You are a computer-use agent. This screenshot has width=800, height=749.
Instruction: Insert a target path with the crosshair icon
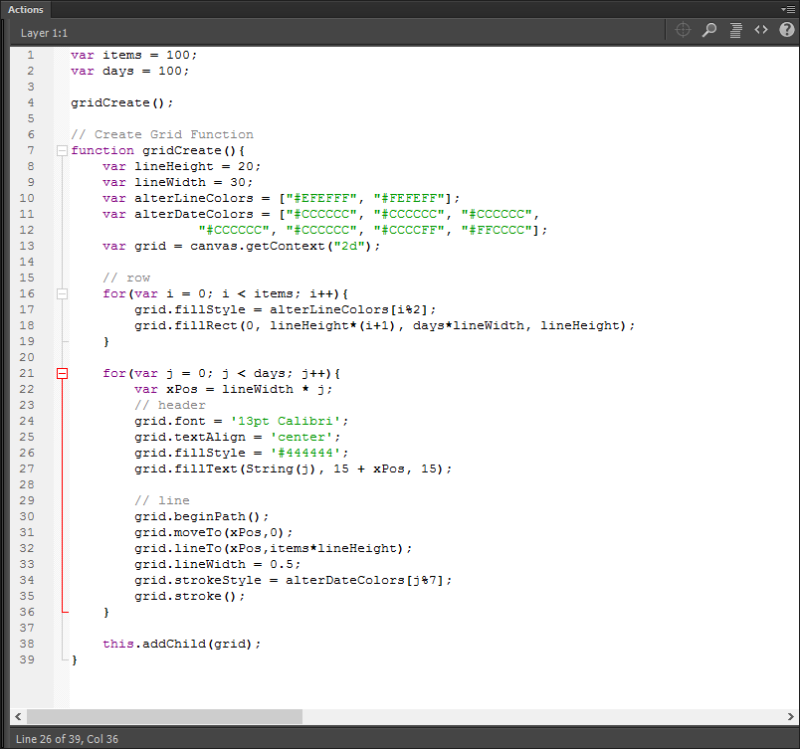point(682,30)
